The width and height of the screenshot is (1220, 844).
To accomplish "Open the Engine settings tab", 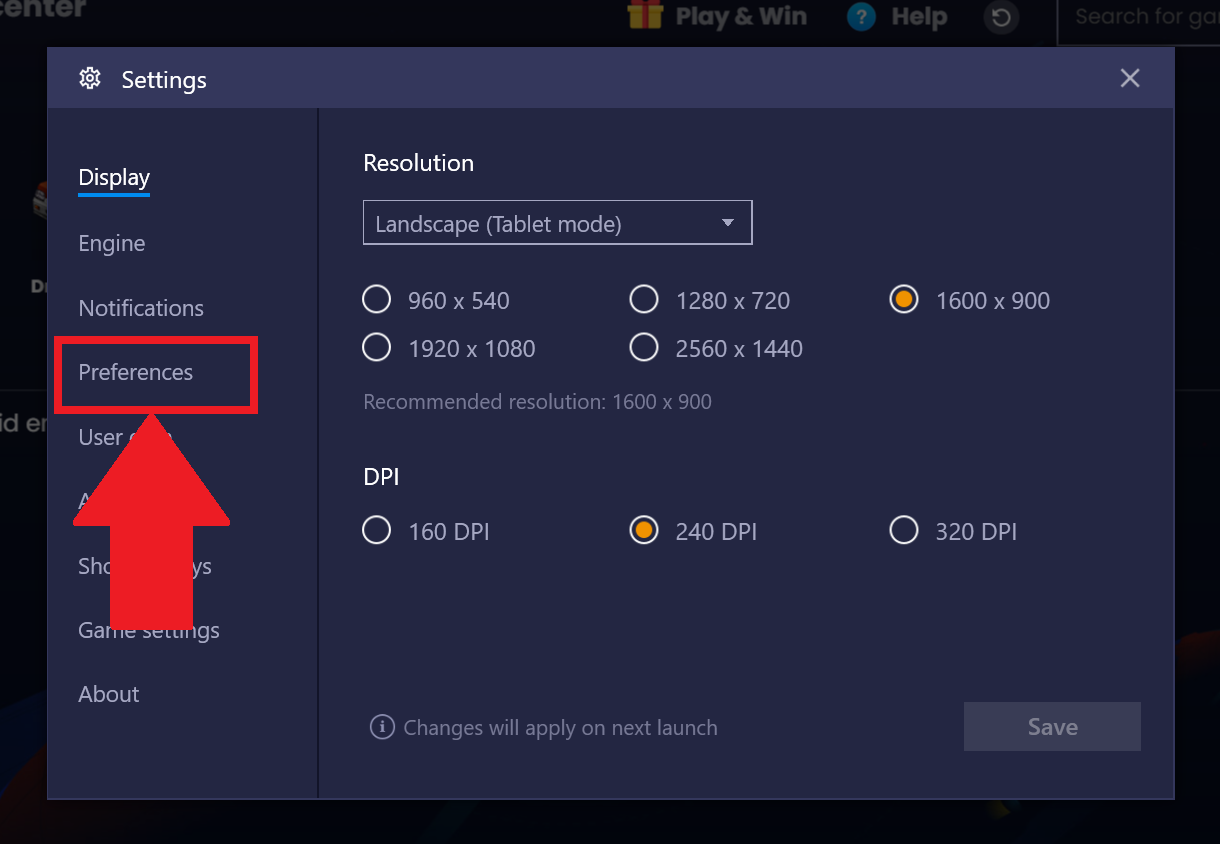I will click(x=112, y=243).
